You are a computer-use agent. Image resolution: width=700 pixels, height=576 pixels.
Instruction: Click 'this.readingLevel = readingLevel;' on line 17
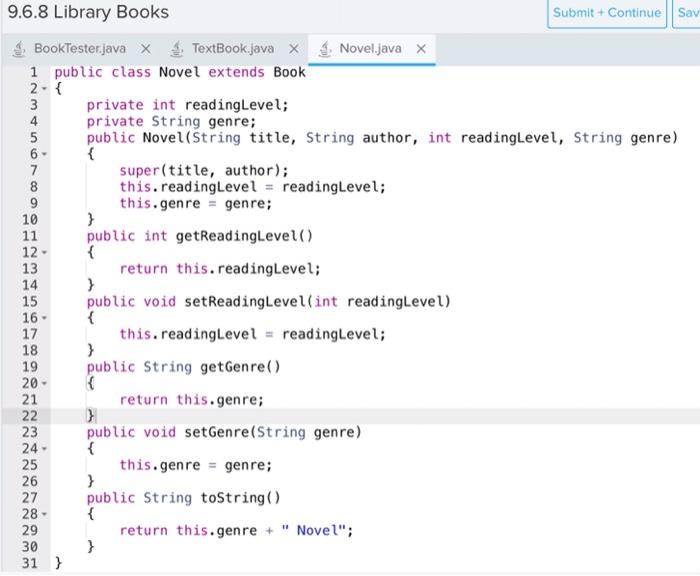point(252,334)
